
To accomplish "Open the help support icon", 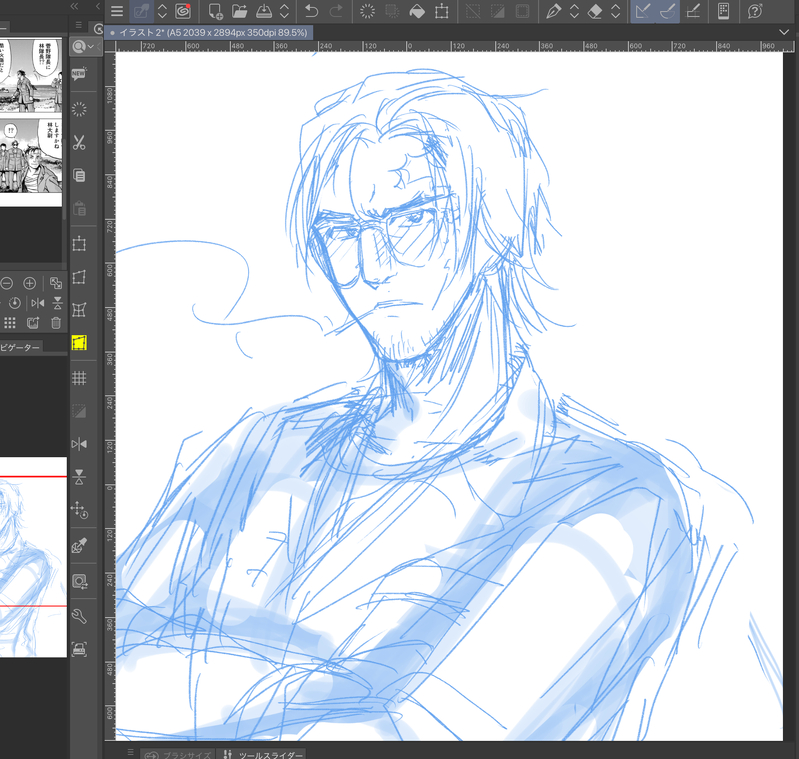I will pyautogui.click(x=755, y=11).
